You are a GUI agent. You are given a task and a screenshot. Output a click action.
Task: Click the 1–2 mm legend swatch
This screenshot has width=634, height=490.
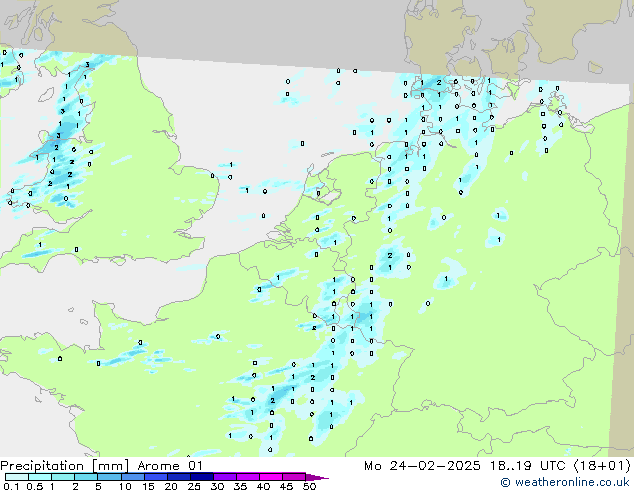63,477
